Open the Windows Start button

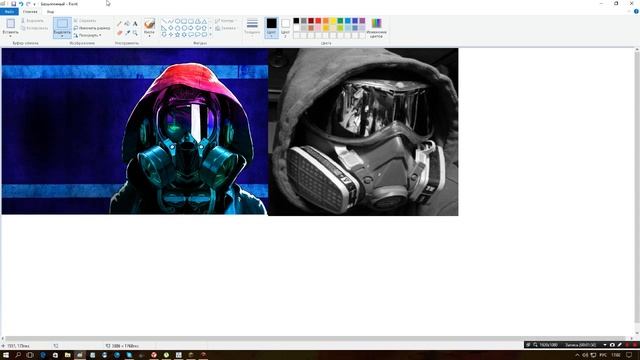click(6, 355)
